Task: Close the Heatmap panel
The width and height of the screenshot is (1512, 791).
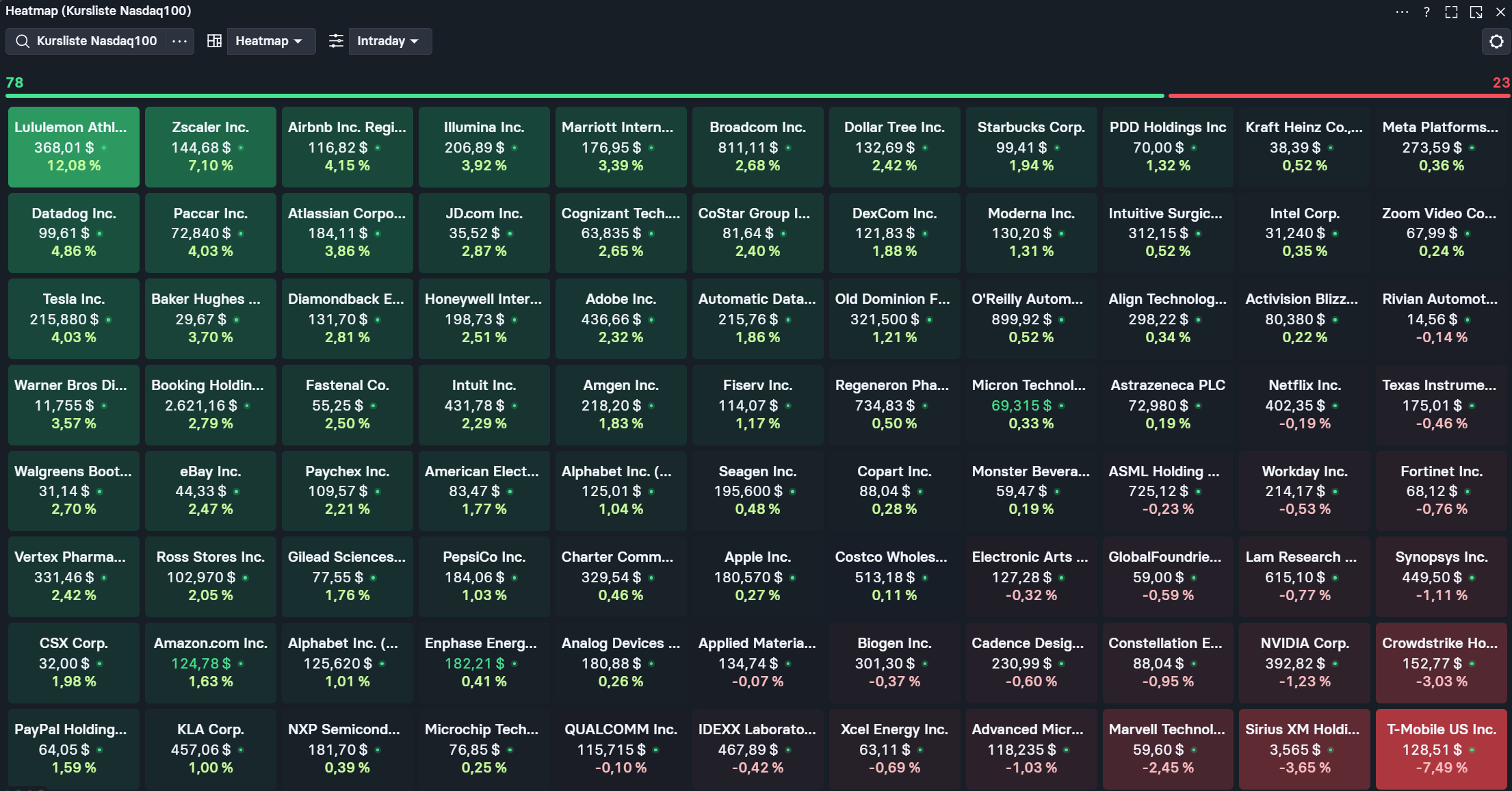Action: 1500,12
